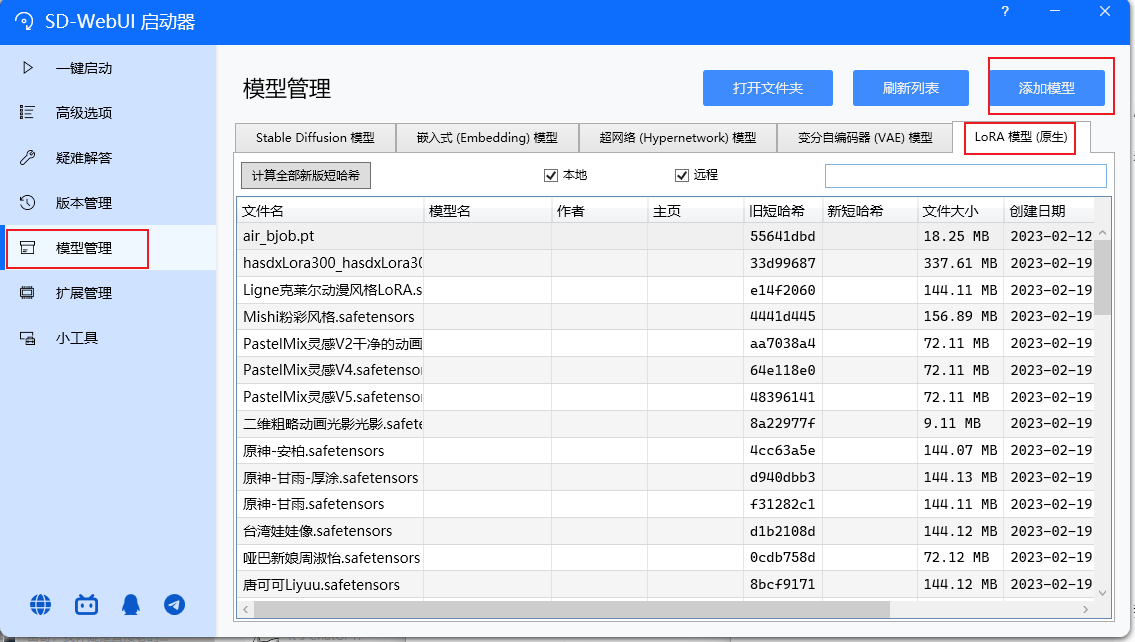The height and width of the screenshot is (642, 1135).
Task: Select the hasdxLora300 file row
Action: (x=665, y=263)
